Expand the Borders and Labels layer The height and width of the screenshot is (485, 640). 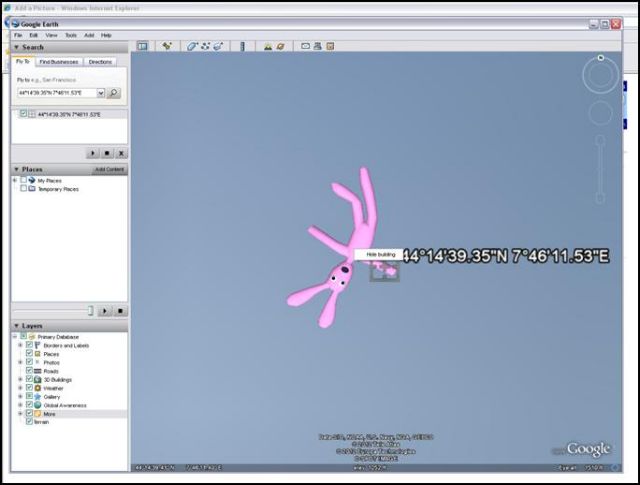pyautogui.click(x=20, y=346)
